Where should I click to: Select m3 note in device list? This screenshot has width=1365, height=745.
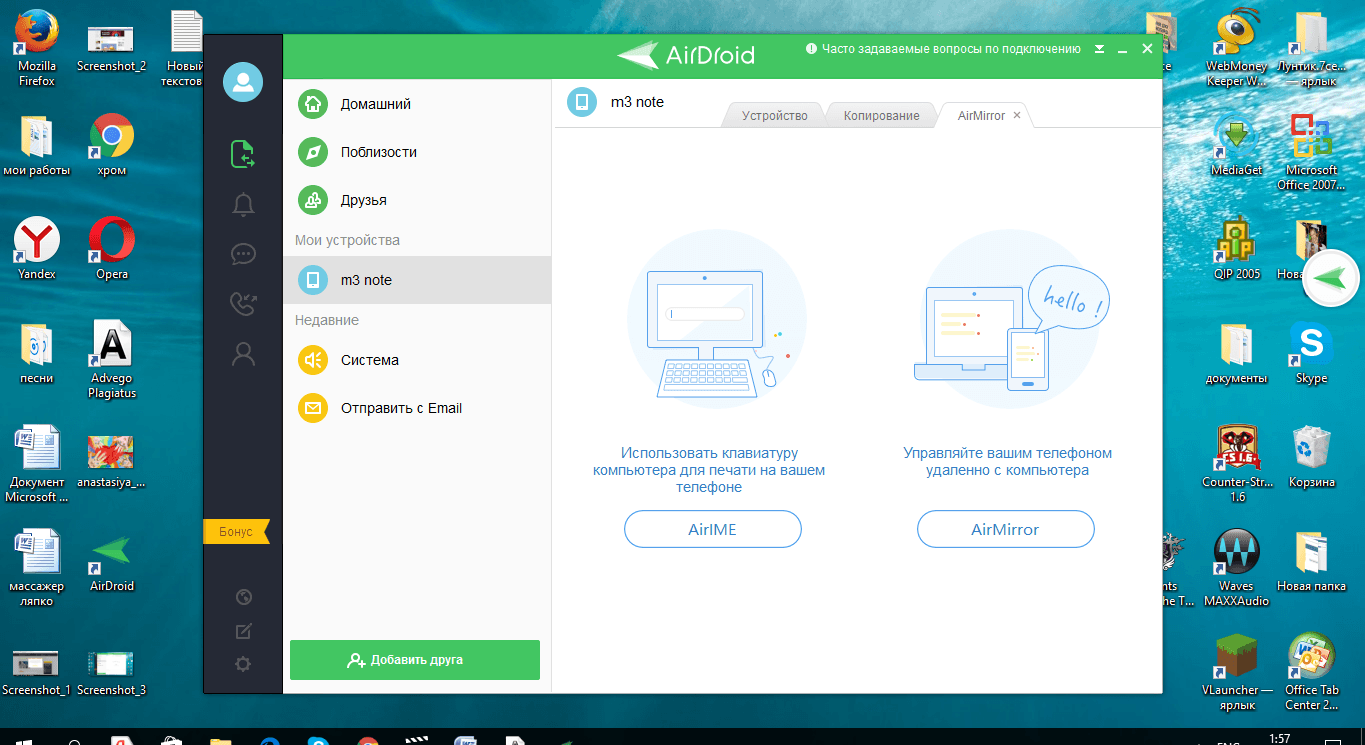[416, 280]
